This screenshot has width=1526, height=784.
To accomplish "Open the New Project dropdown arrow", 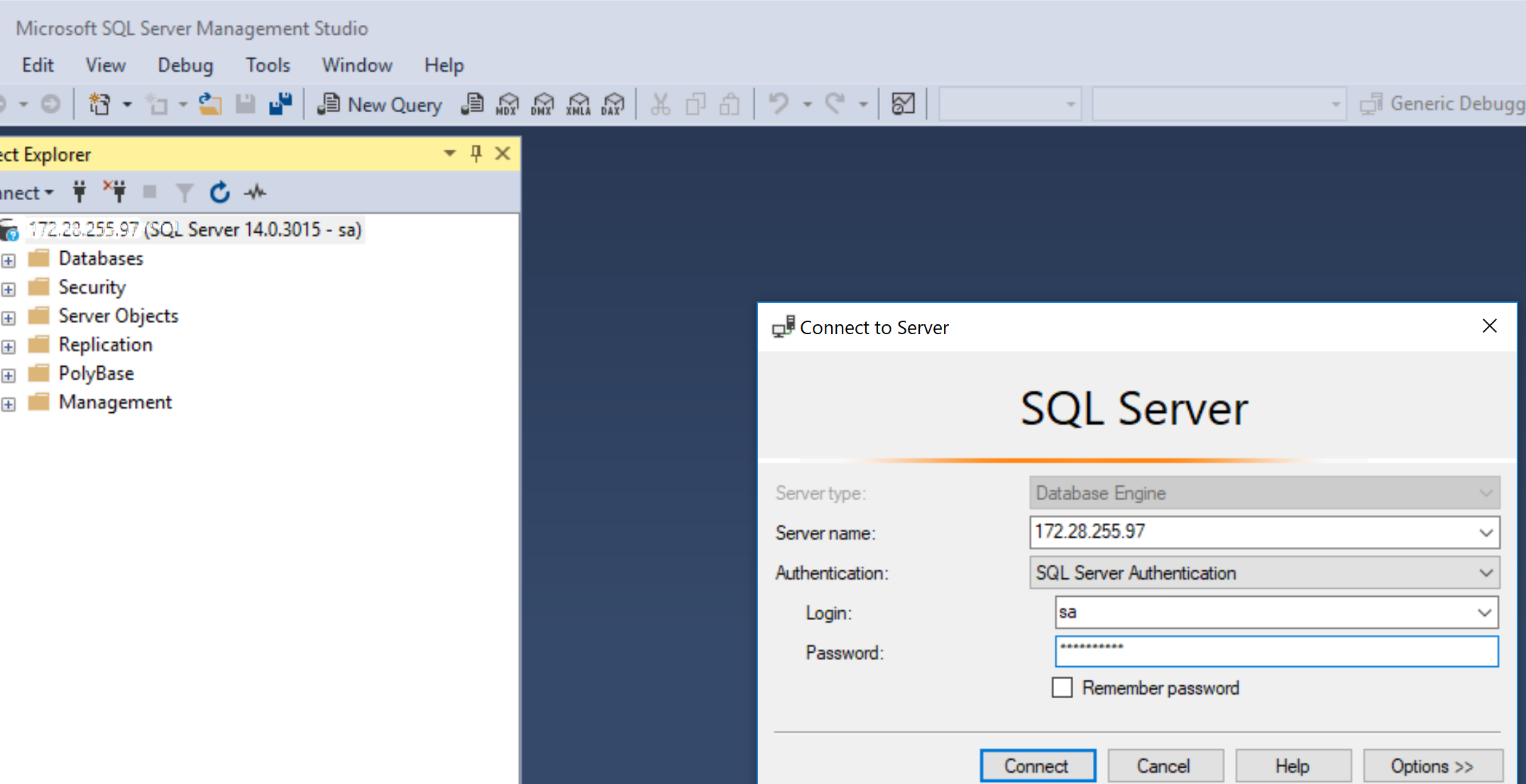I will (127, 104).
